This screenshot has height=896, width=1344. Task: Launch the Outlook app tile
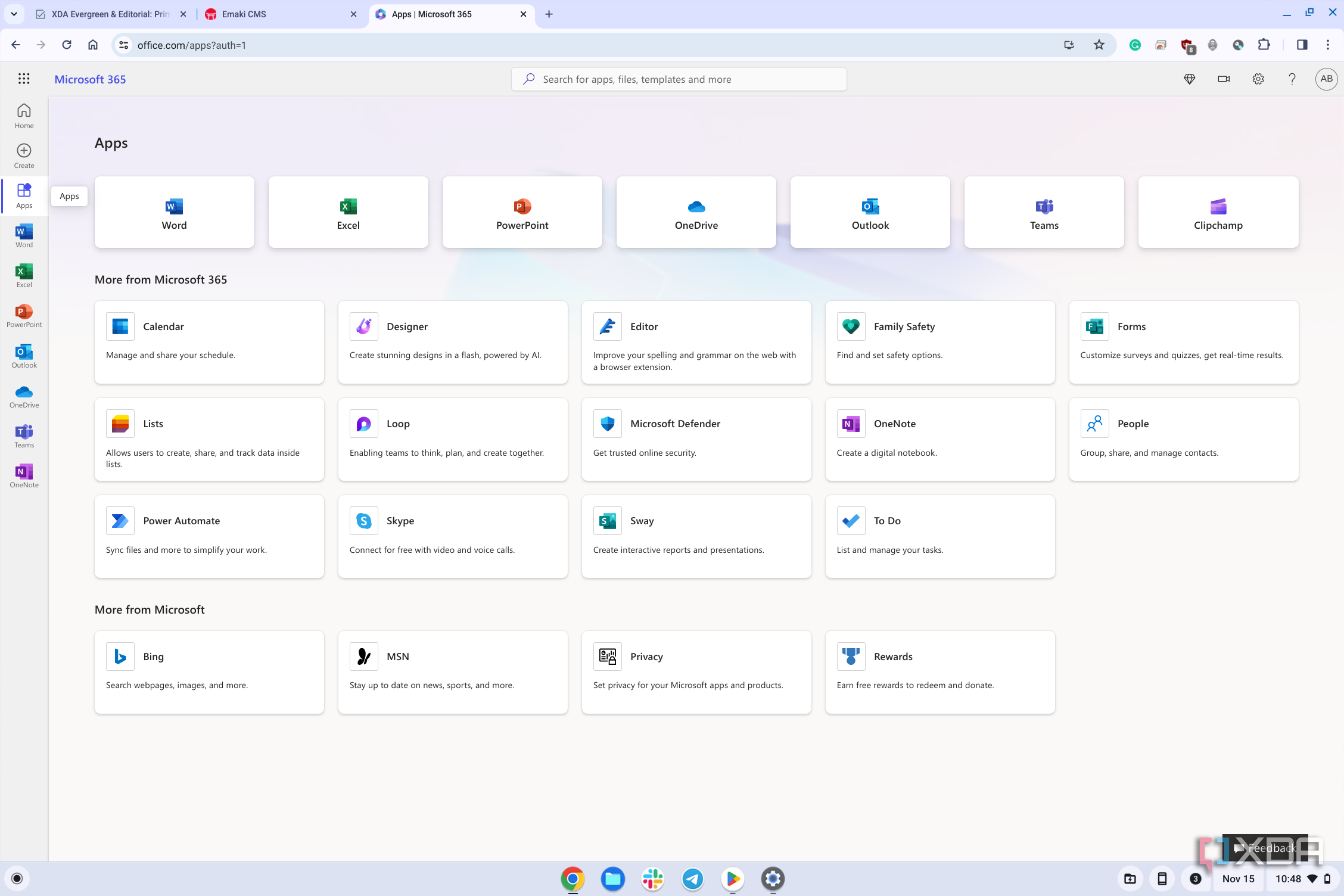tap(870, 212)
